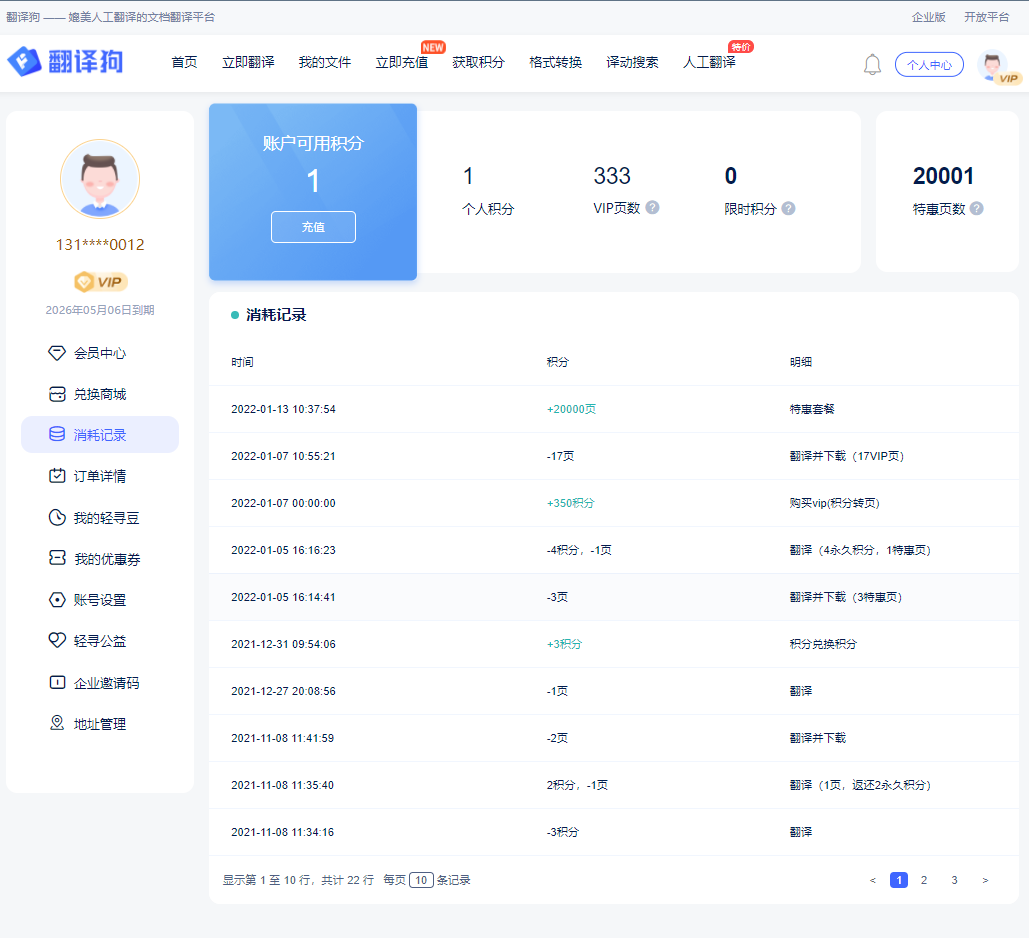Open 会员中心 via its diamond icon
This screenshot has height=938, width=1029.
(x=57, y=353)
